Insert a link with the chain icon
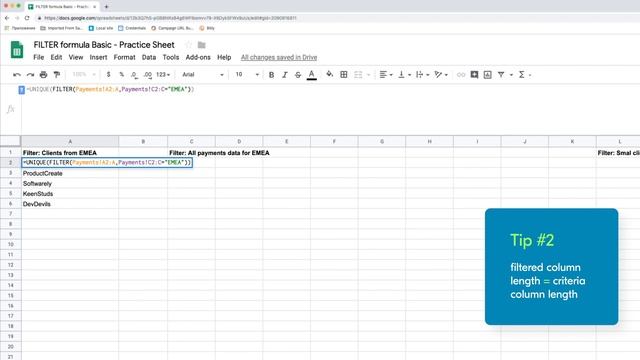The width and height of the screenshot is (640, 360). pyautogui.click(x=461, y=75)
